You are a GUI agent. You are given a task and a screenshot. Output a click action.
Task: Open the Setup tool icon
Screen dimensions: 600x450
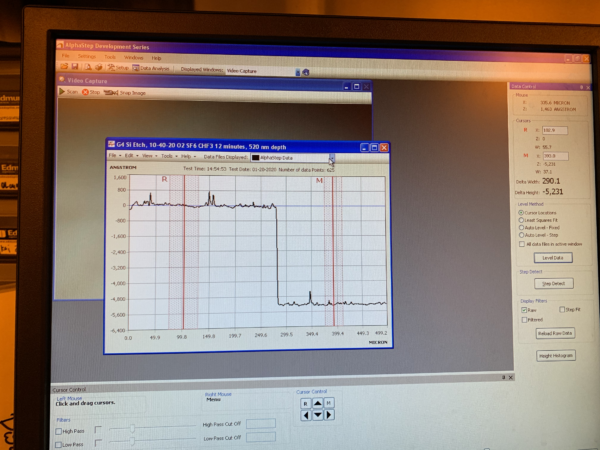click(111, 67)
